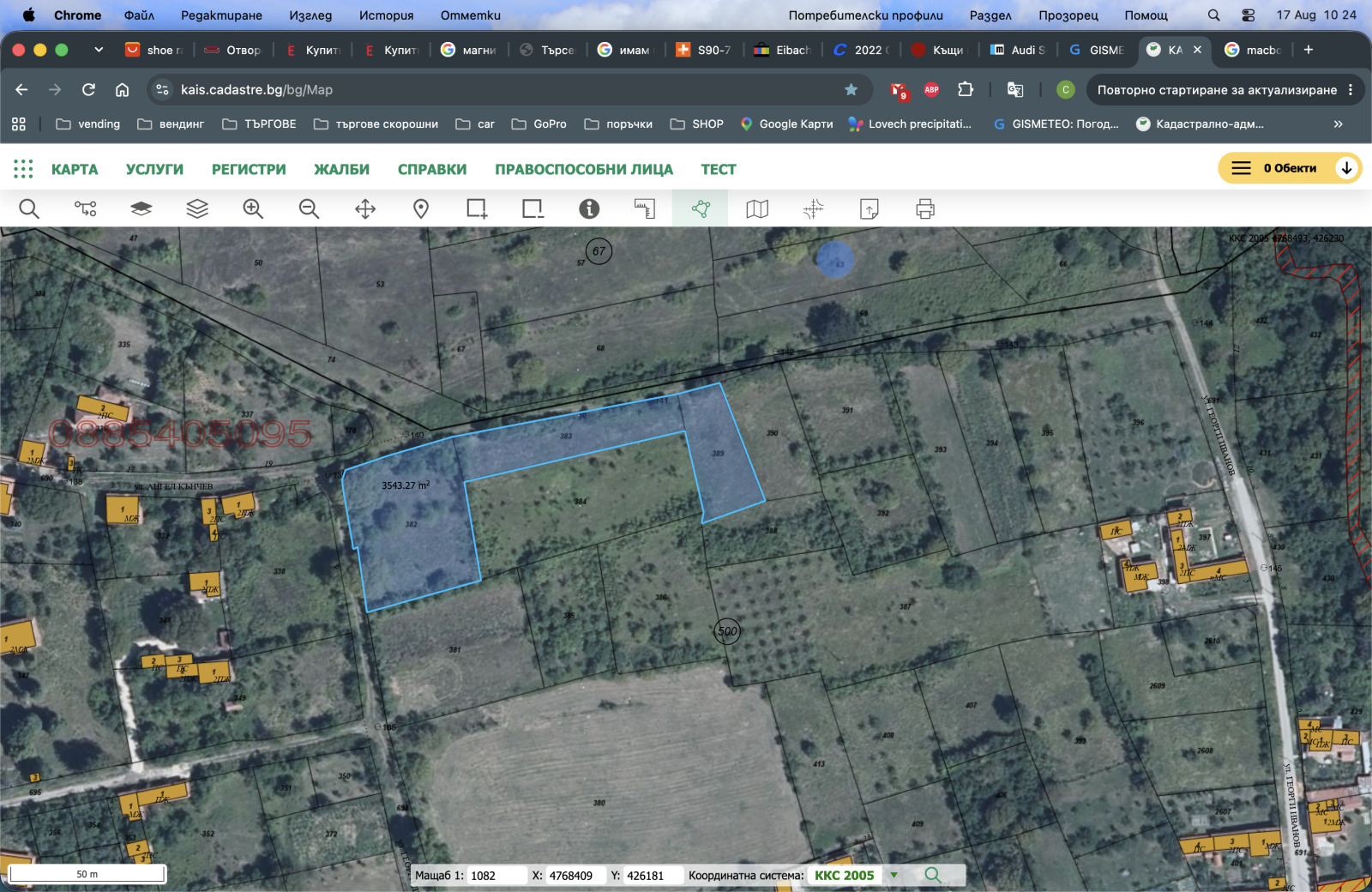Open the УСЛУГИ menu tab
The image size is (1372, 892).
[x=154, y=169]
